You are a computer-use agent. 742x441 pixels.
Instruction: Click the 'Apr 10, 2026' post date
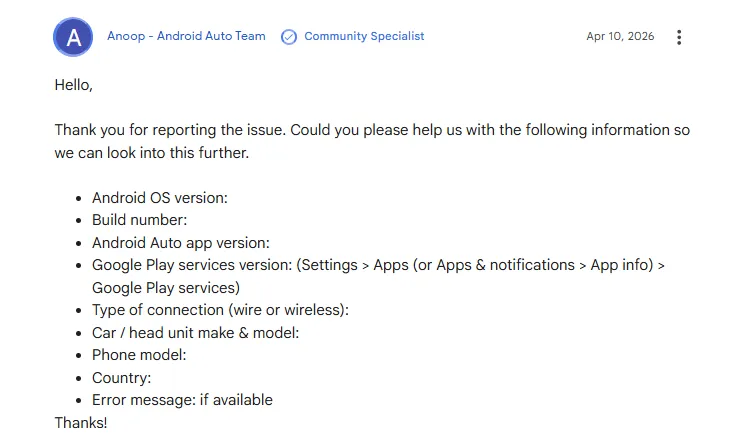620,36
